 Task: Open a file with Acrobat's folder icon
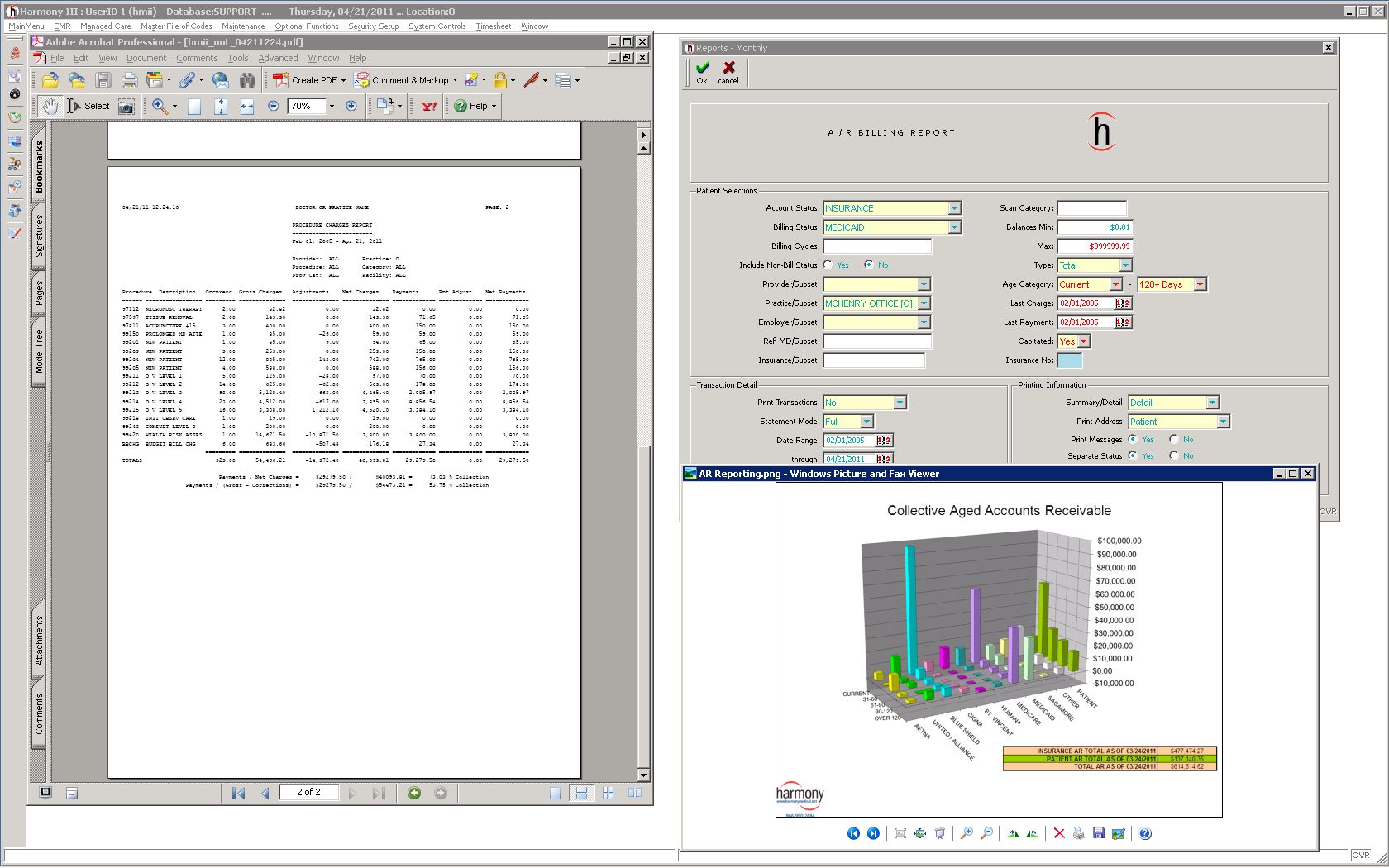(x=50, y=80)
